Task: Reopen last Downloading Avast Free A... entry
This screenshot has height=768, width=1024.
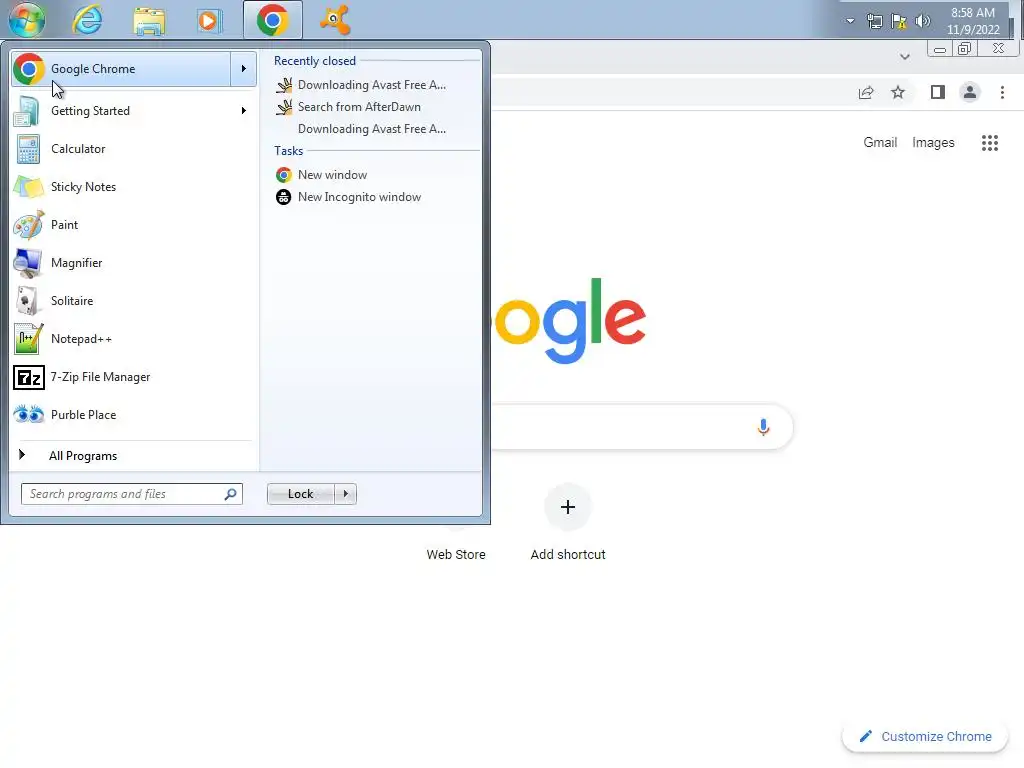Action: coord(372,129)
